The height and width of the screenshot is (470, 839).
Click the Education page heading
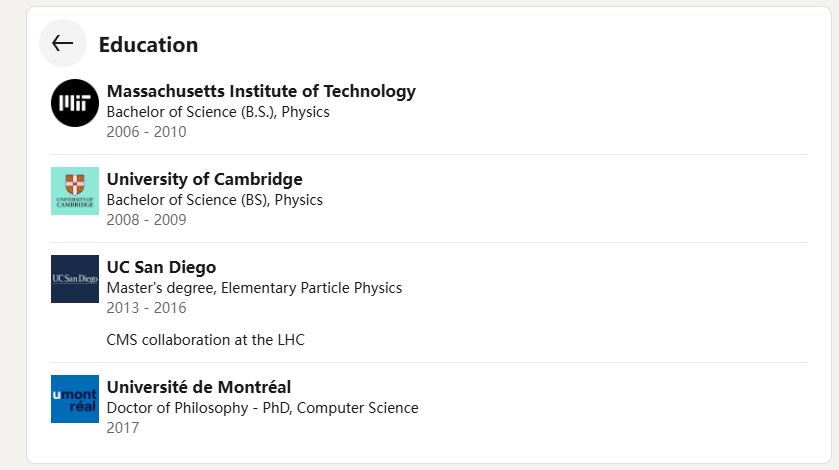[148, 44]
